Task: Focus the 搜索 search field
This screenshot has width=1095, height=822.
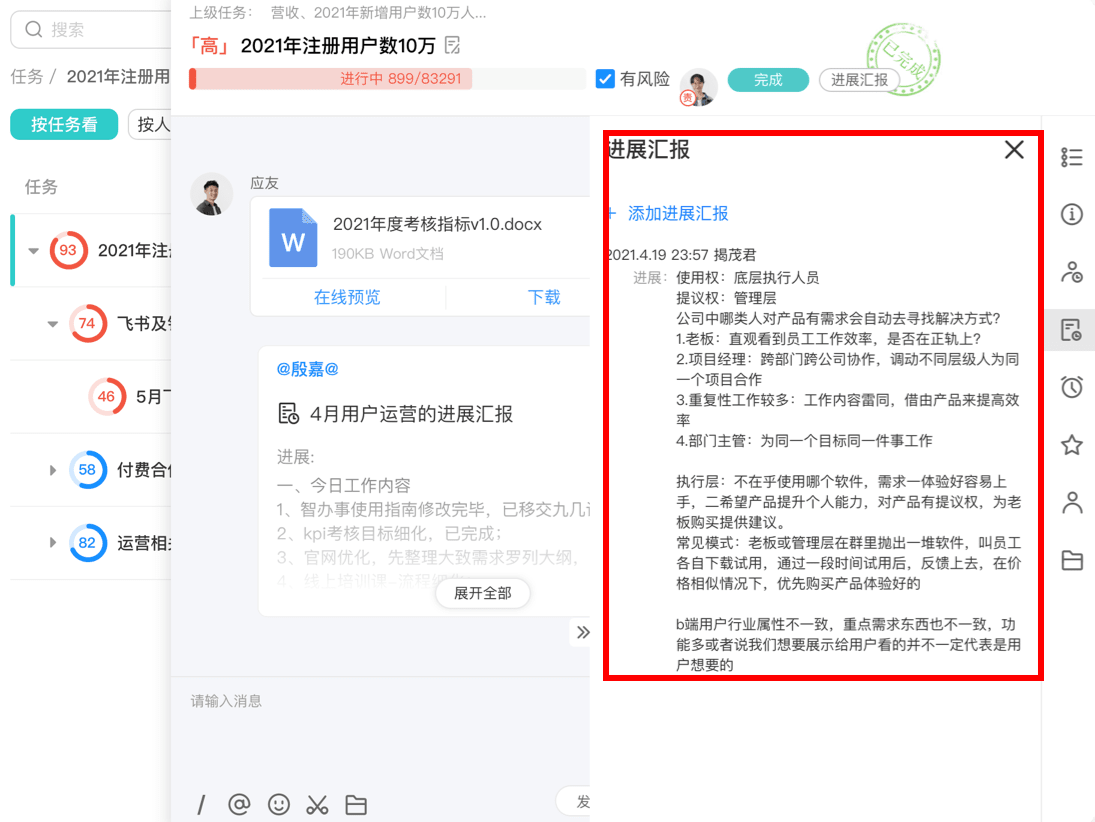Action: coord(91,29)
